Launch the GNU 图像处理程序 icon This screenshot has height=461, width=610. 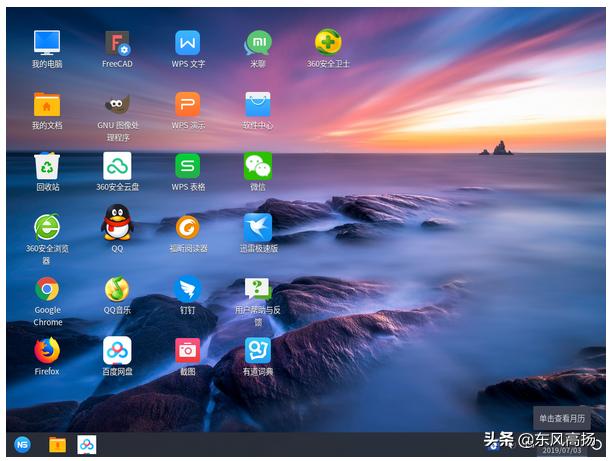117,104
